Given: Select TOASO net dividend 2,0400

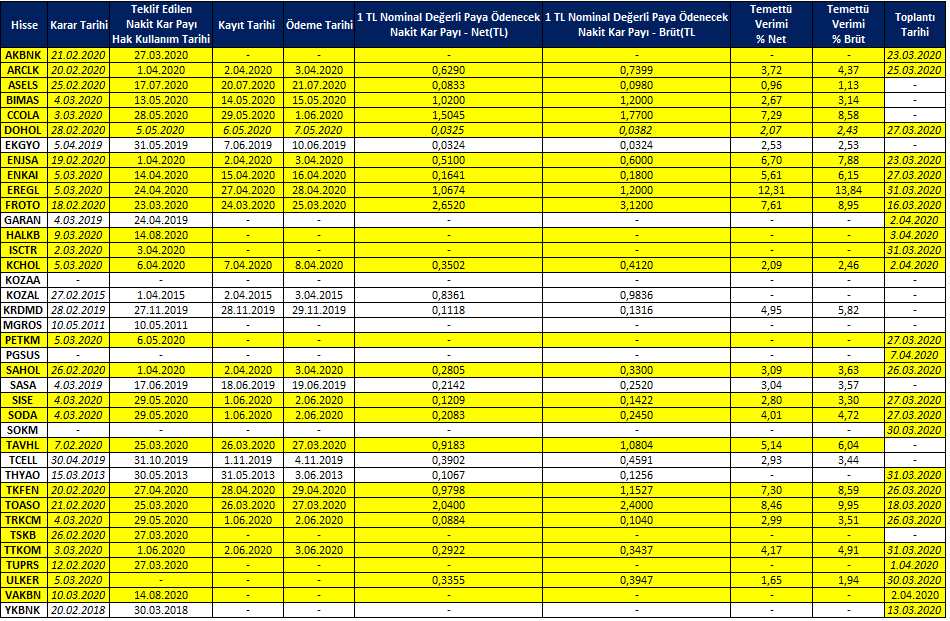Looking at the screenshot, I should pos(448,505).
